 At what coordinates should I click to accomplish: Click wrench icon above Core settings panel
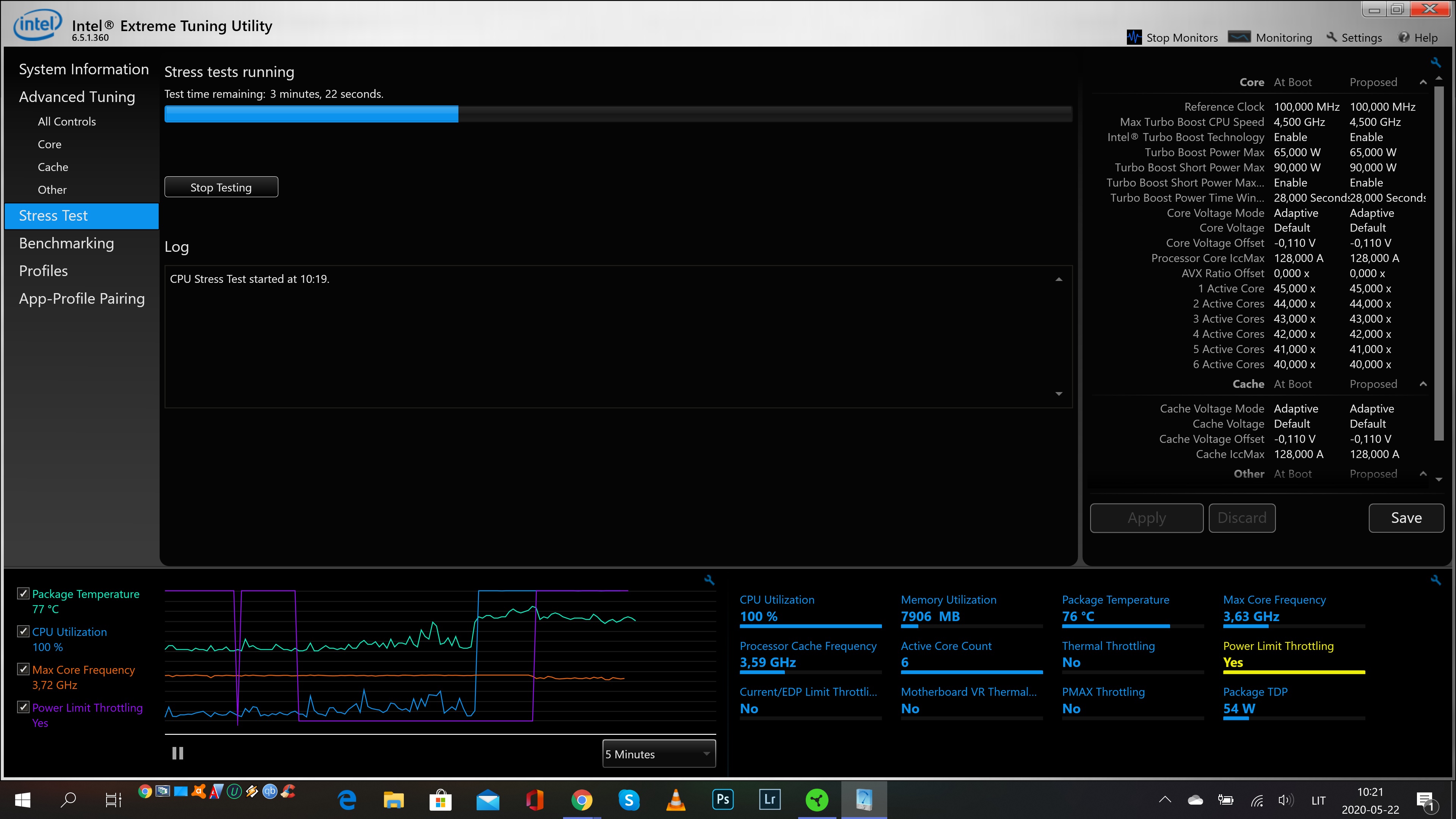pyautogui.click(x=1436, y=62)
